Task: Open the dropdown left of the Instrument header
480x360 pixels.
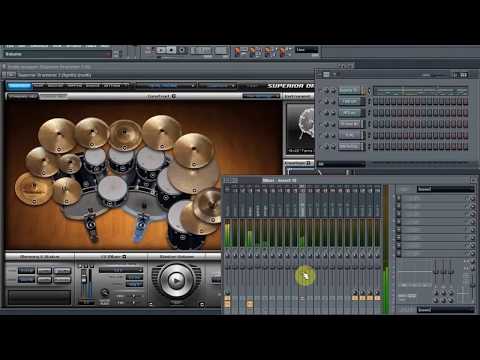Action: pyautogui.click(x=261, y=96)
